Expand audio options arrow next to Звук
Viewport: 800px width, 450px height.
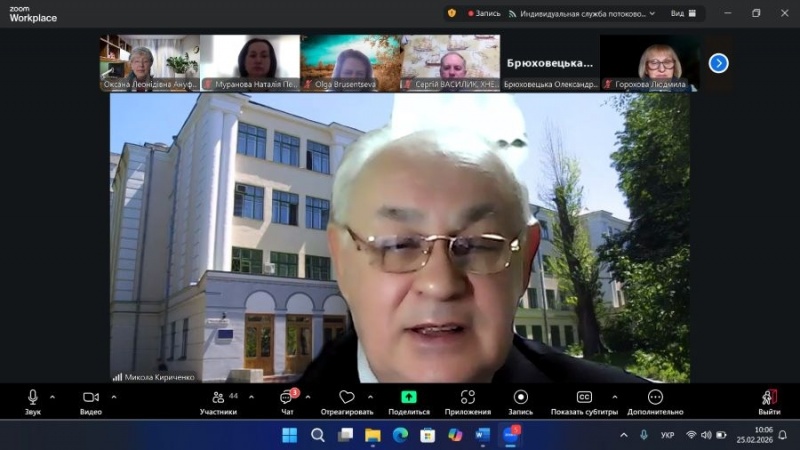[x=56, y=397]
